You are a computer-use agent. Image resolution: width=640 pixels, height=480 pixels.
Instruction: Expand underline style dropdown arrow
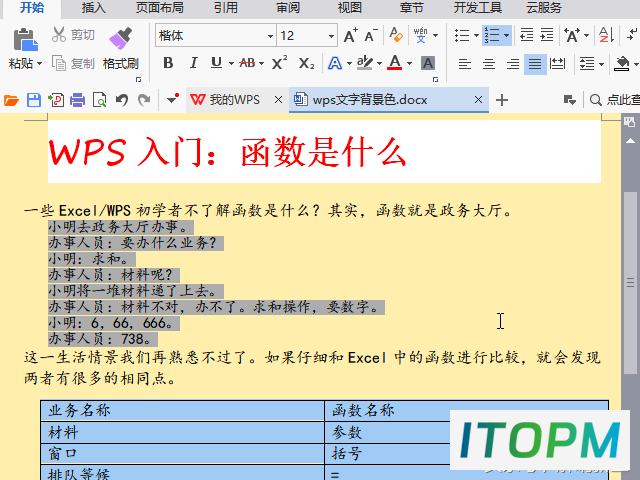(231, 63)
